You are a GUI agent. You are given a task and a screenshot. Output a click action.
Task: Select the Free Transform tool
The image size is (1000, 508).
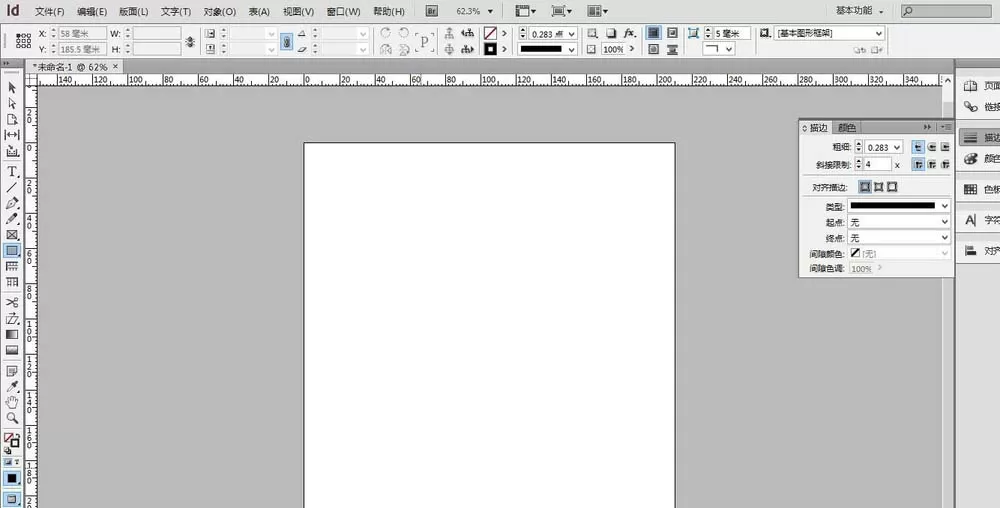coord(12,318)
